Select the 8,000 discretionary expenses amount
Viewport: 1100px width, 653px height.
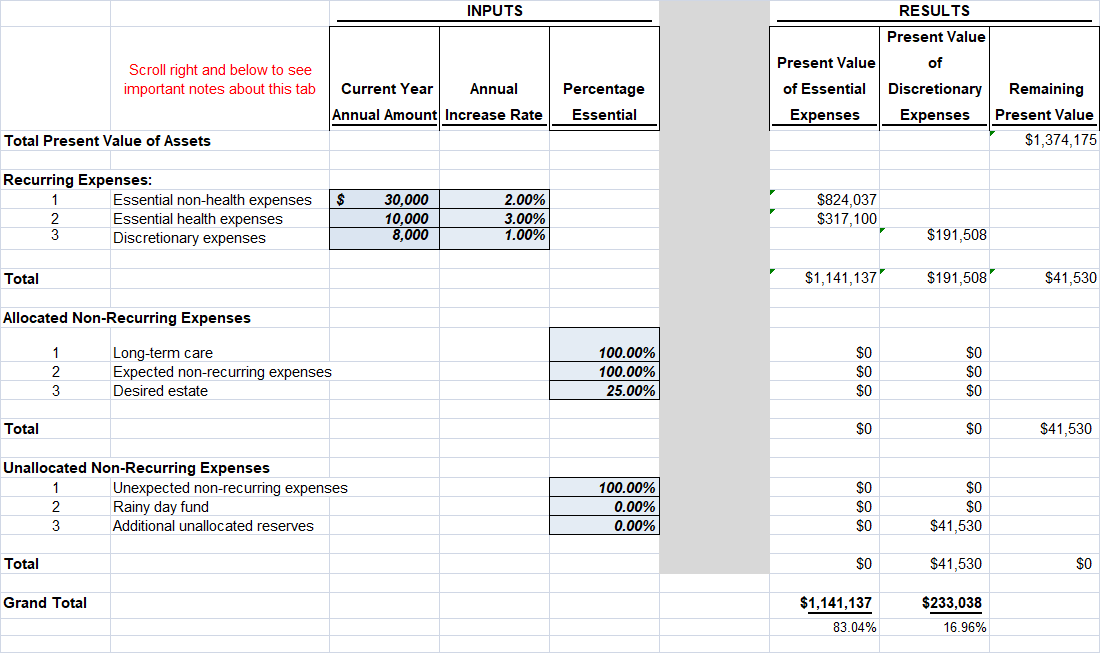[385, 236]
